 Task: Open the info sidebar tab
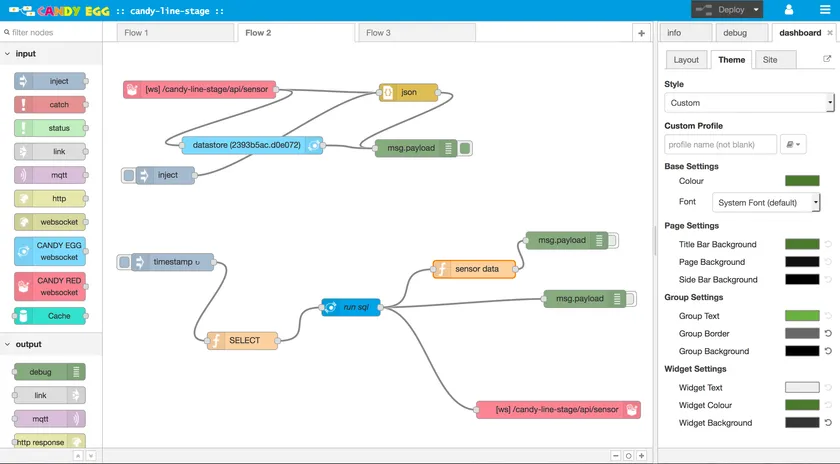pyautogui.click(x=685, y=33)
